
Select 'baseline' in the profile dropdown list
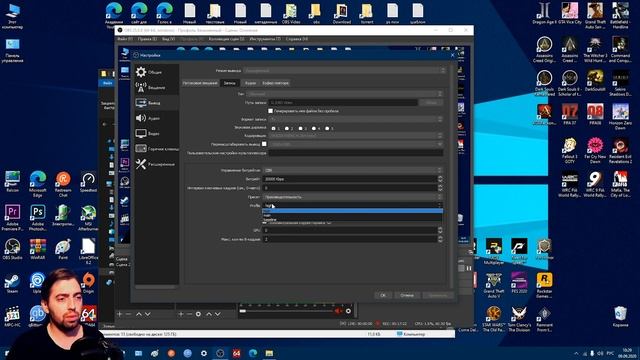353,220
